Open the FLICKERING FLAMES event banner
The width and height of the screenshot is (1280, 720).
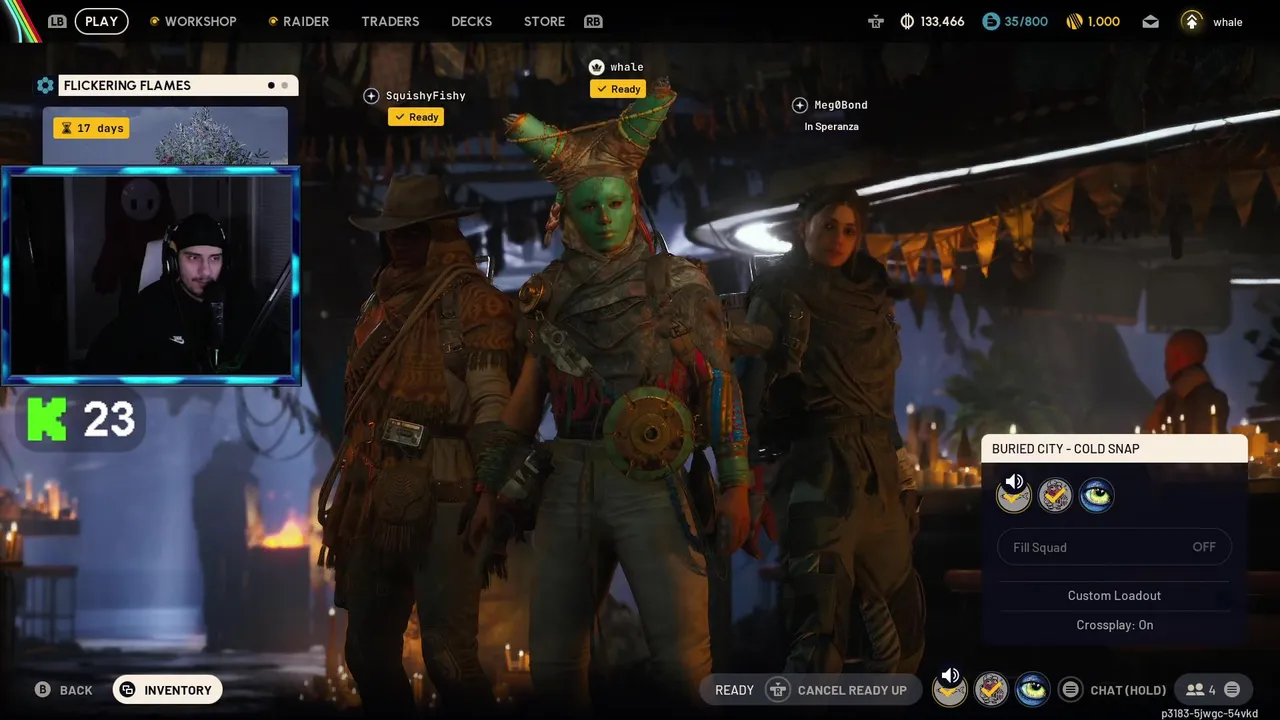(178, 85)
